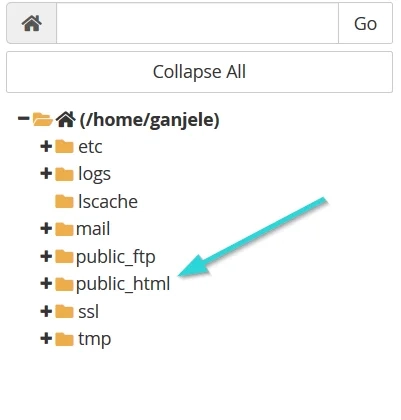
Task: Click the tmp folder icon
Action: pos(64,339)
